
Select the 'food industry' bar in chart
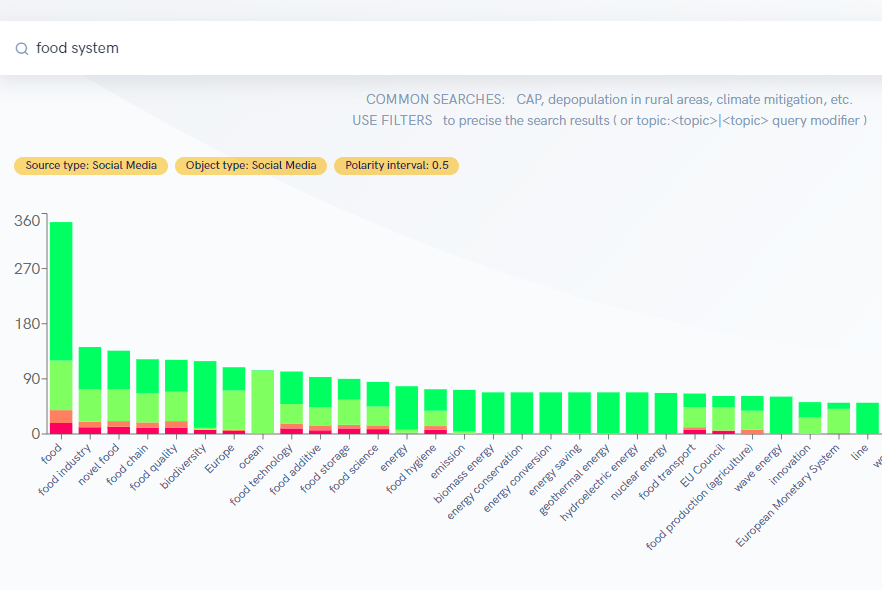[x=90, y=380]
